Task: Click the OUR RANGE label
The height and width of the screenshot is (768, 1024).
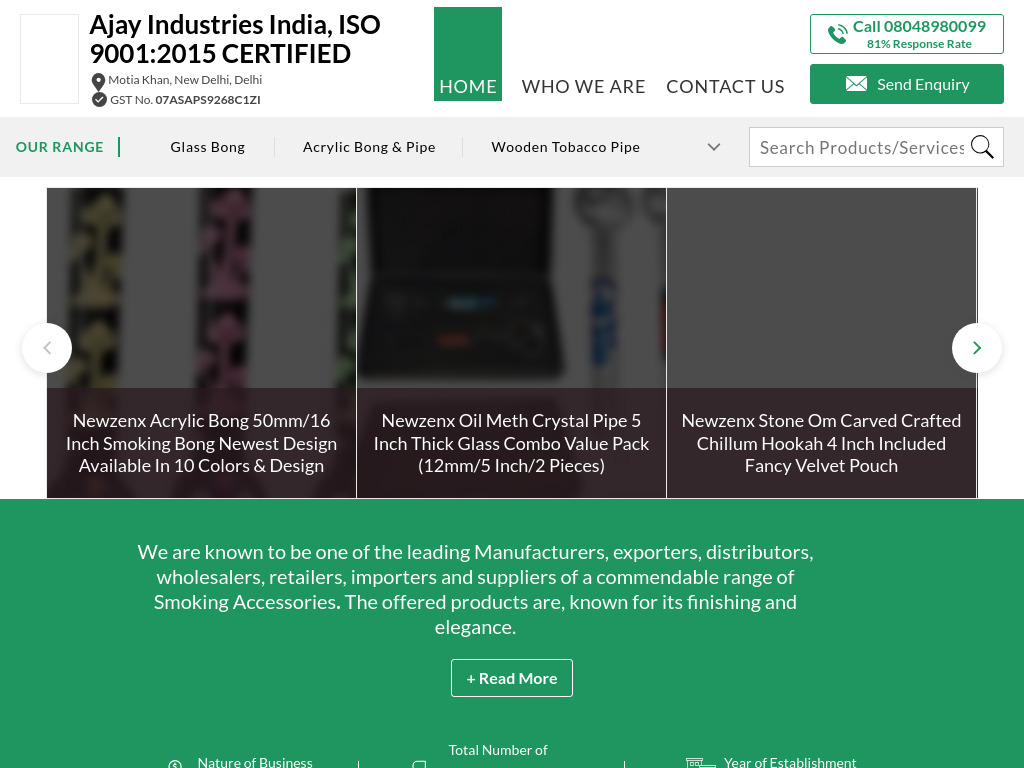Action: click(x=59, y=147)
